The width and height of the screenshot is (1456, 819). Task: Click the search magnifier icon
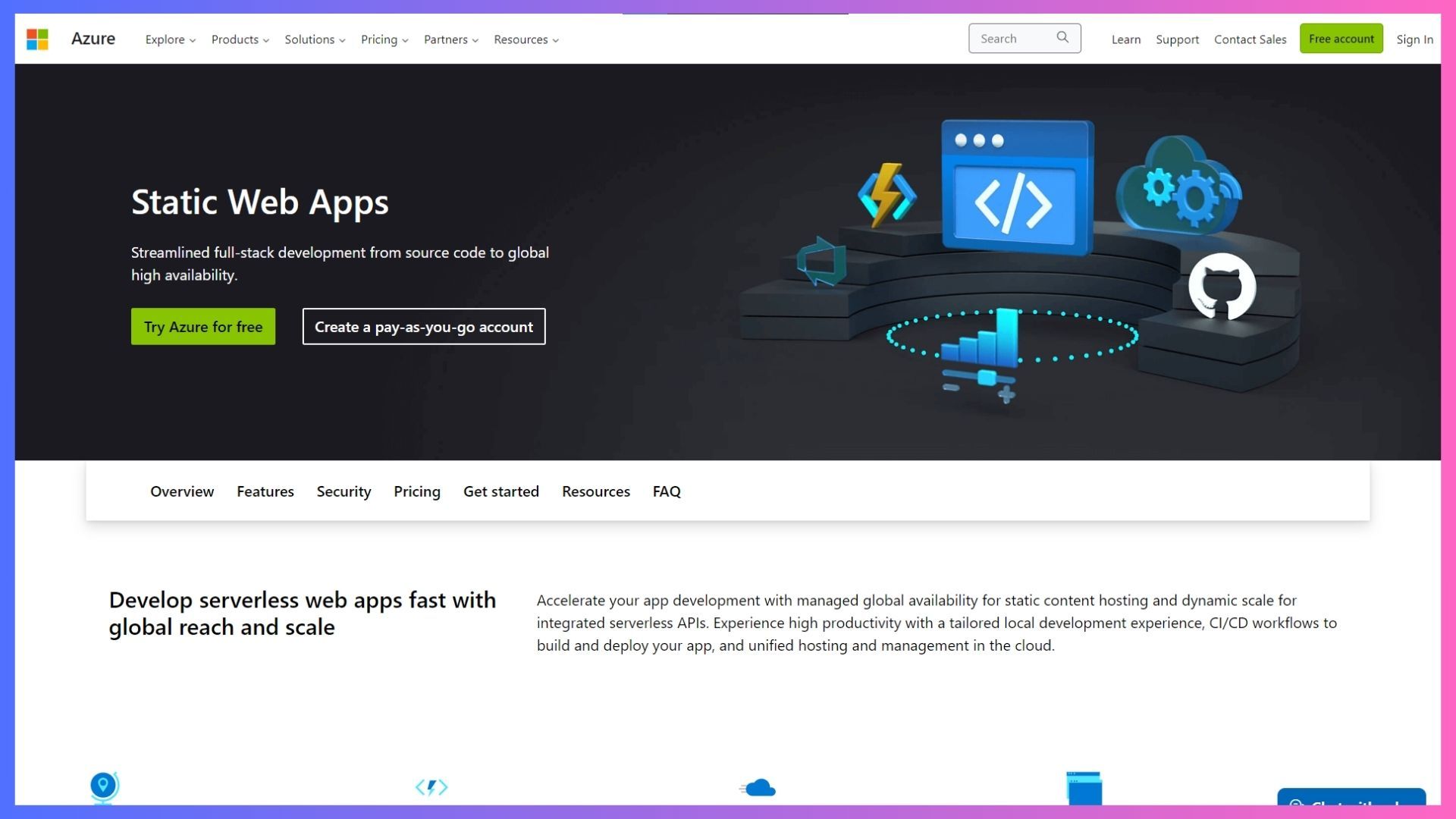tap(1062, 37)
